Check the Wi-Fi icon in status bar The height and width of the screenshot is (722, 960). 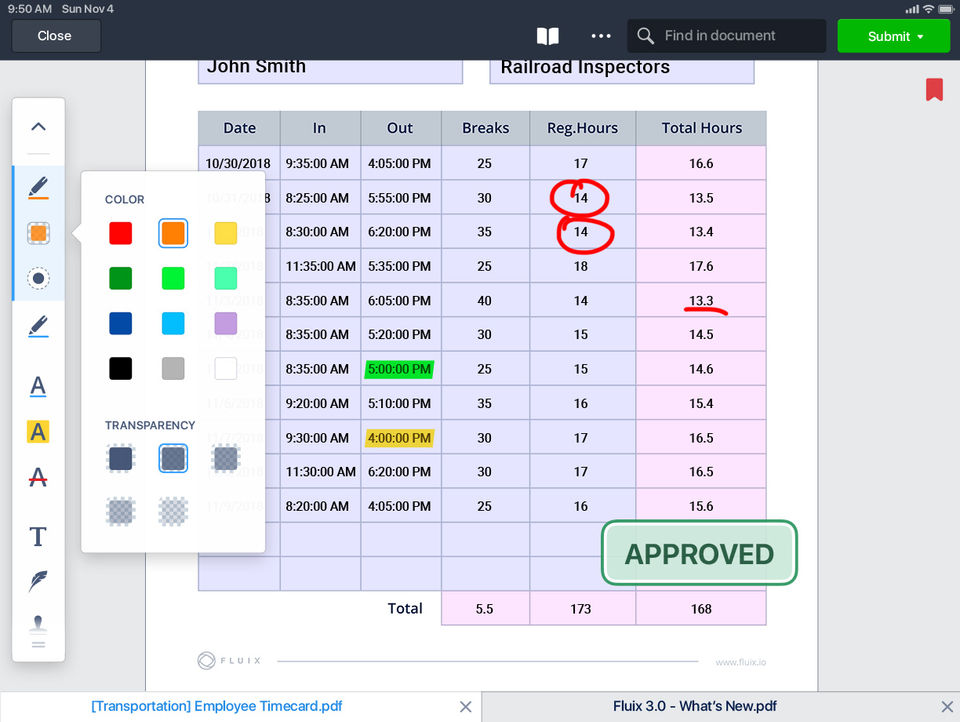(x=929, y=9)
